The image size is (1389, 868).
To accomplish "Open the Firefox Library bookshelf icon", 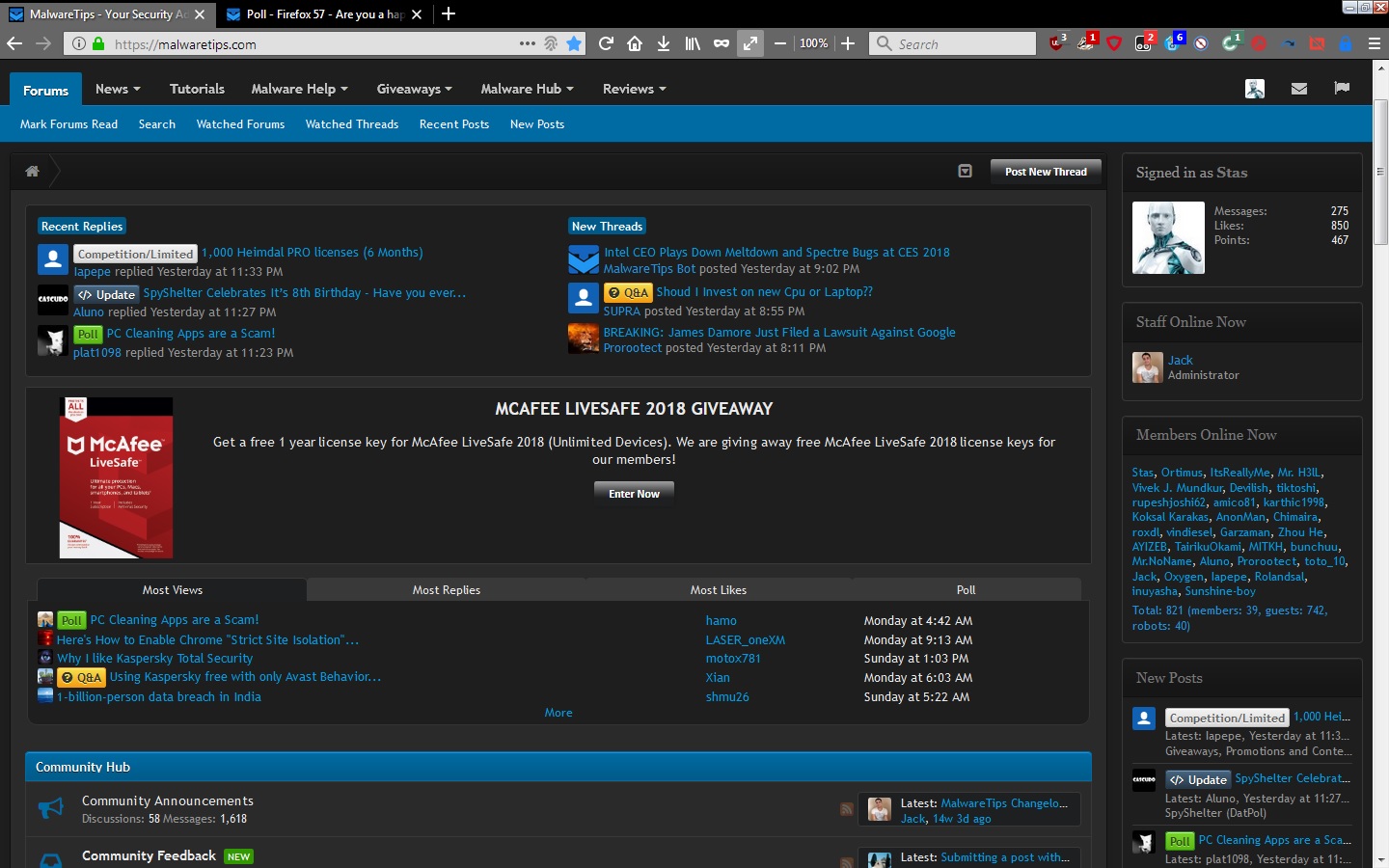I will click(693, 43).
